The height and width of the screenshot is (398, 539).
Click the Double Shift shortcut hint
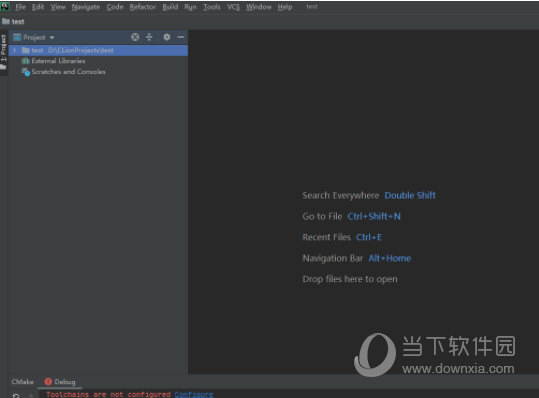410,196
